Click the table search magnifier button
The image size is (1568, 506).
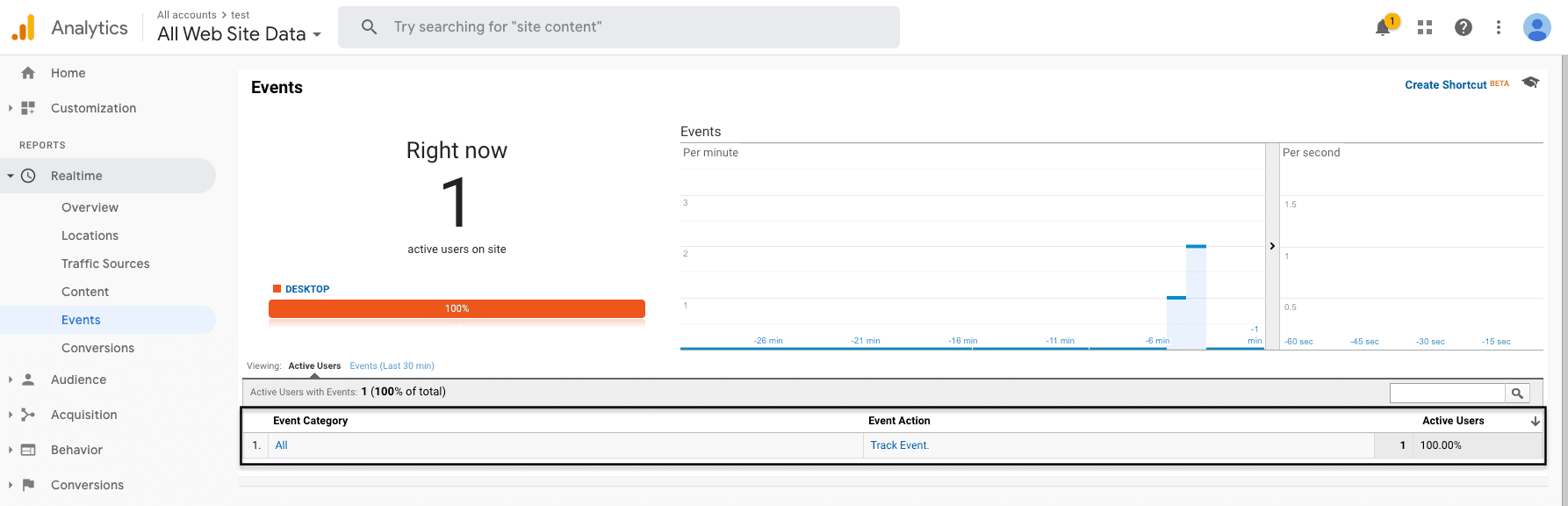click(1517, 394)
